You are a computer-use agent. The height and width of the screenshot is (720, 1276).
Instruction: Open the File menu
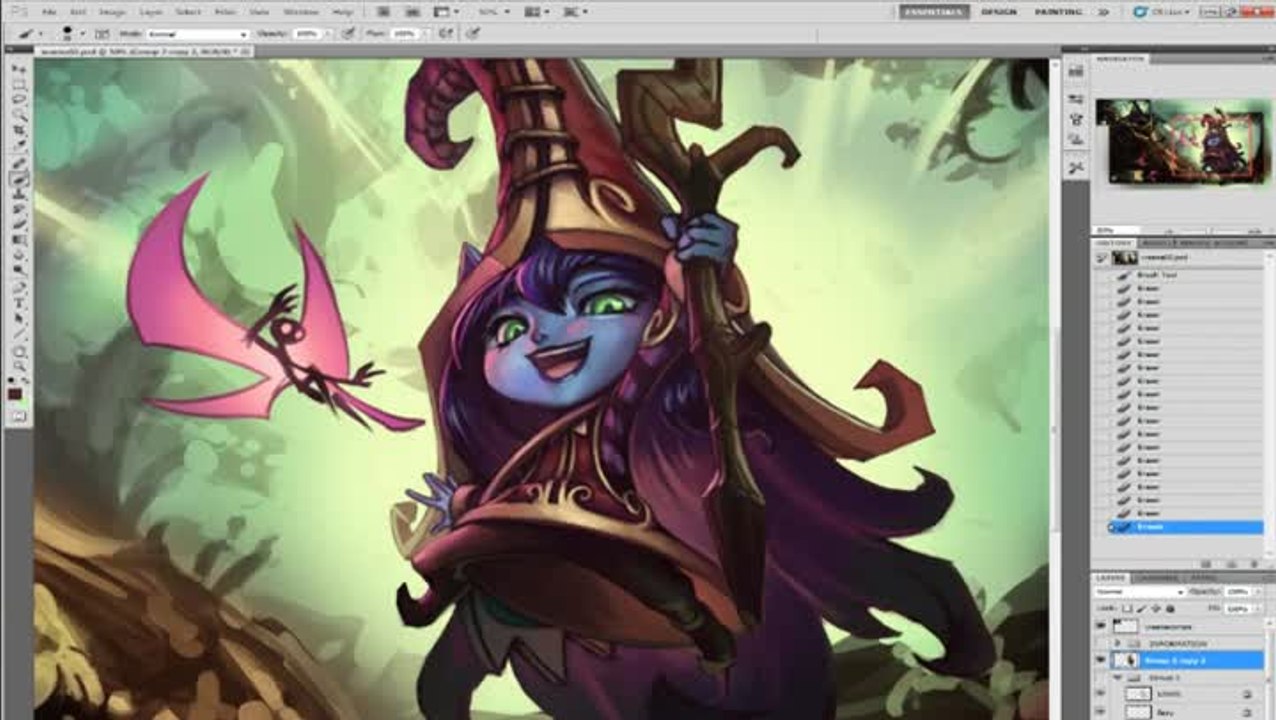[x=48, y=11]
